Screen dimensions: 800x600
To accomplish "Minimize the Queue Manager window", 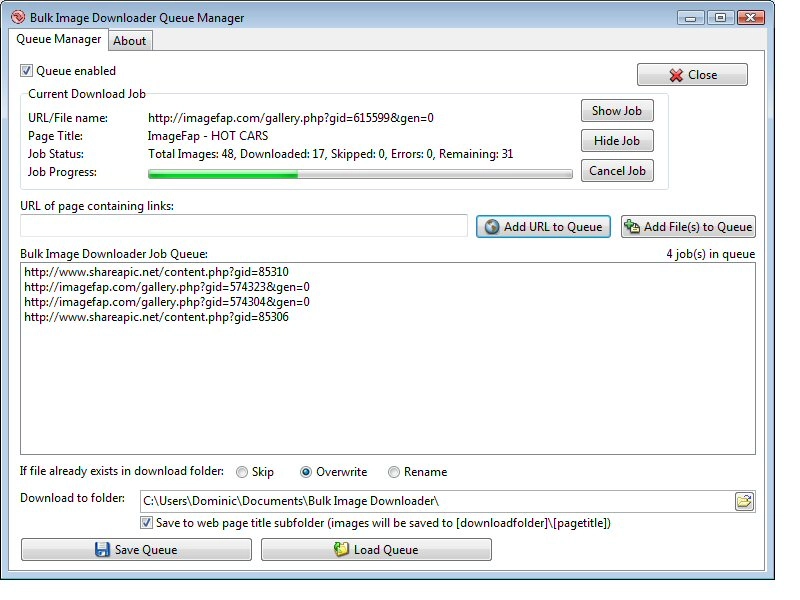I will [x=691, y=18].
